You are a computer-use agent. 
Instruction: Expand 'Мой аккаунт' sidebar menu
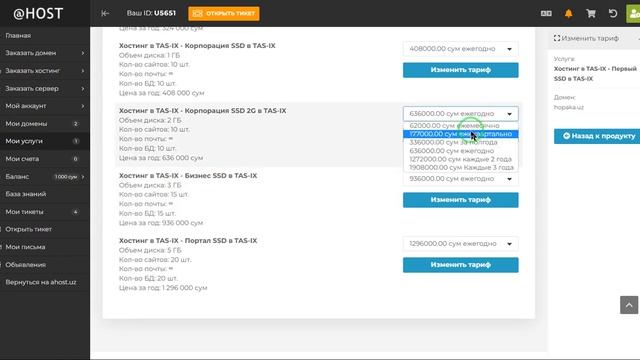(x=45, y=106)
